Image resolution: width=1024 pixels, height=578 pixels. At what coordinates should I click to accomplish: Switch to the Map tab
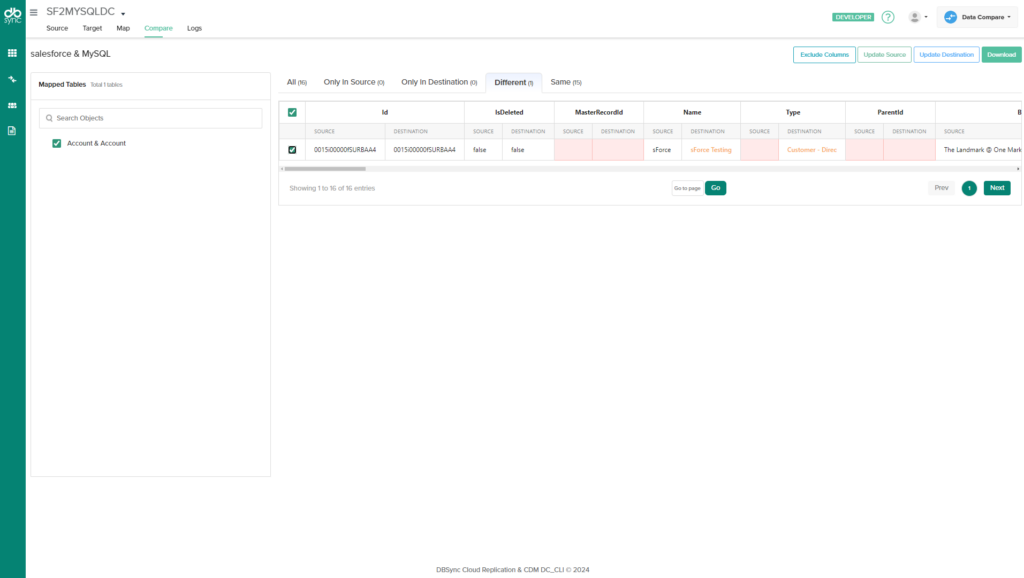click(x=123, y=28)
